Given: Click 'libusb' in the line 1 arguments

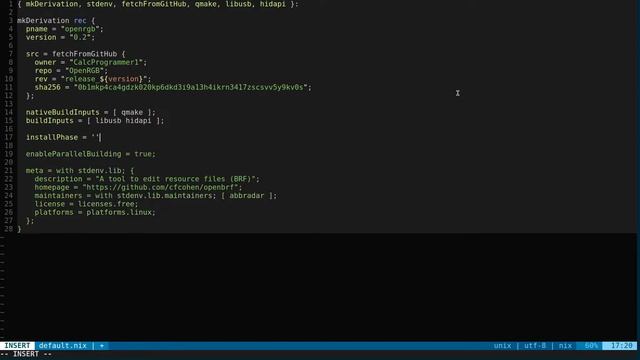Looking at the screenshot, I should pos(238,4).
